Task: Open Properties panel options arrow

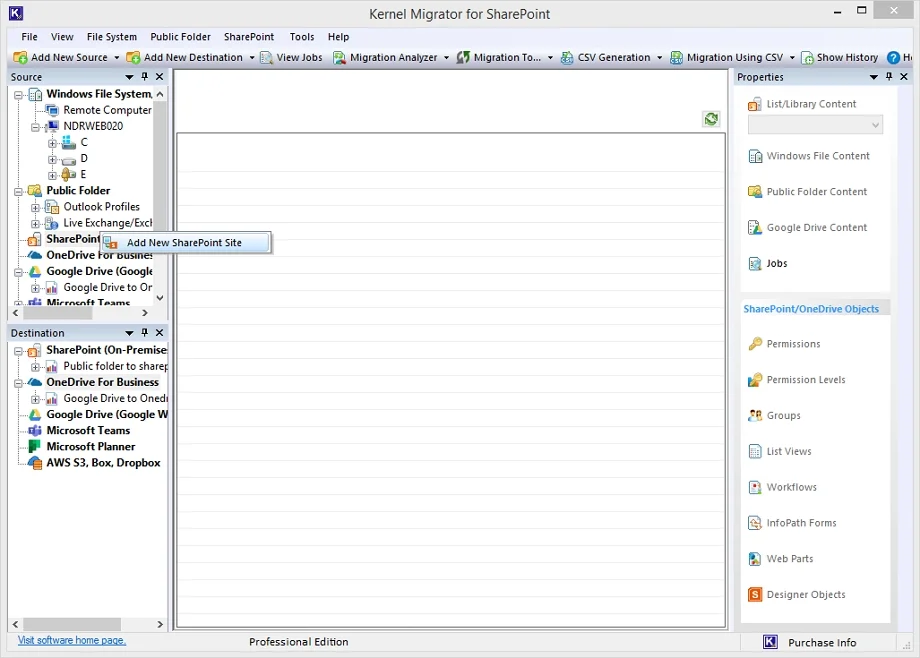Action: coord(874,77)
